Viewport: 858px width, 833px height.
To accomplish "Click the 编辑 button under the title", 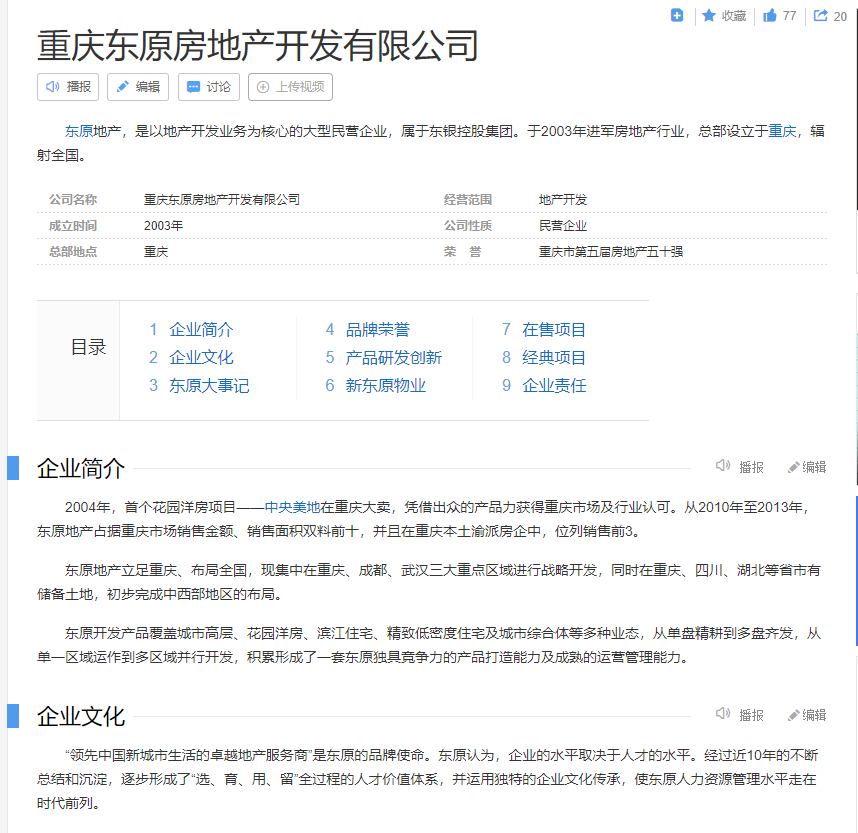I will (x=138, y=87).
